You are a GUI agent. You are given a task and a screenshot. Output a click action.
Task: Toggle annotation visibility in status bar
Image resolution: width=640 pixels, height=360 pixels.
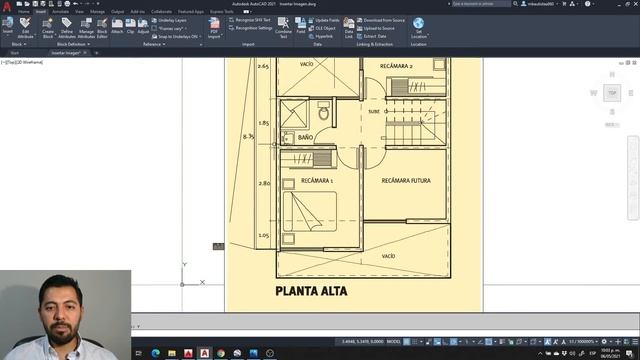click(x=547, y=342)
